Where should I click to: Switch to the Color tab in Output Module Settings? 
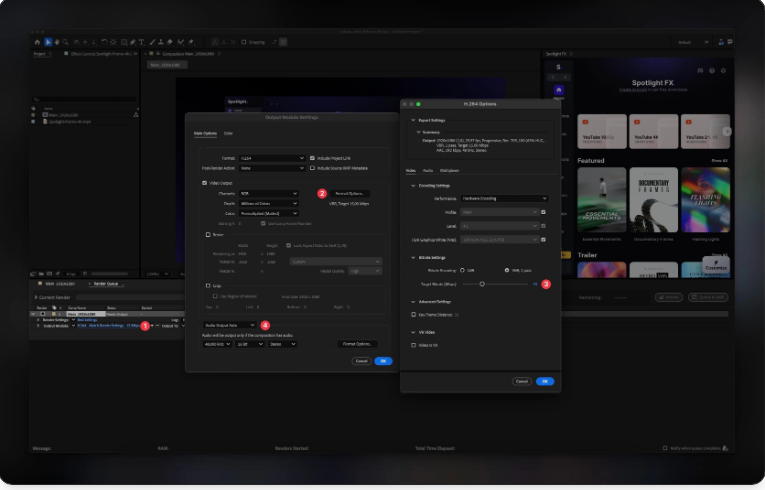click(228, 133)
